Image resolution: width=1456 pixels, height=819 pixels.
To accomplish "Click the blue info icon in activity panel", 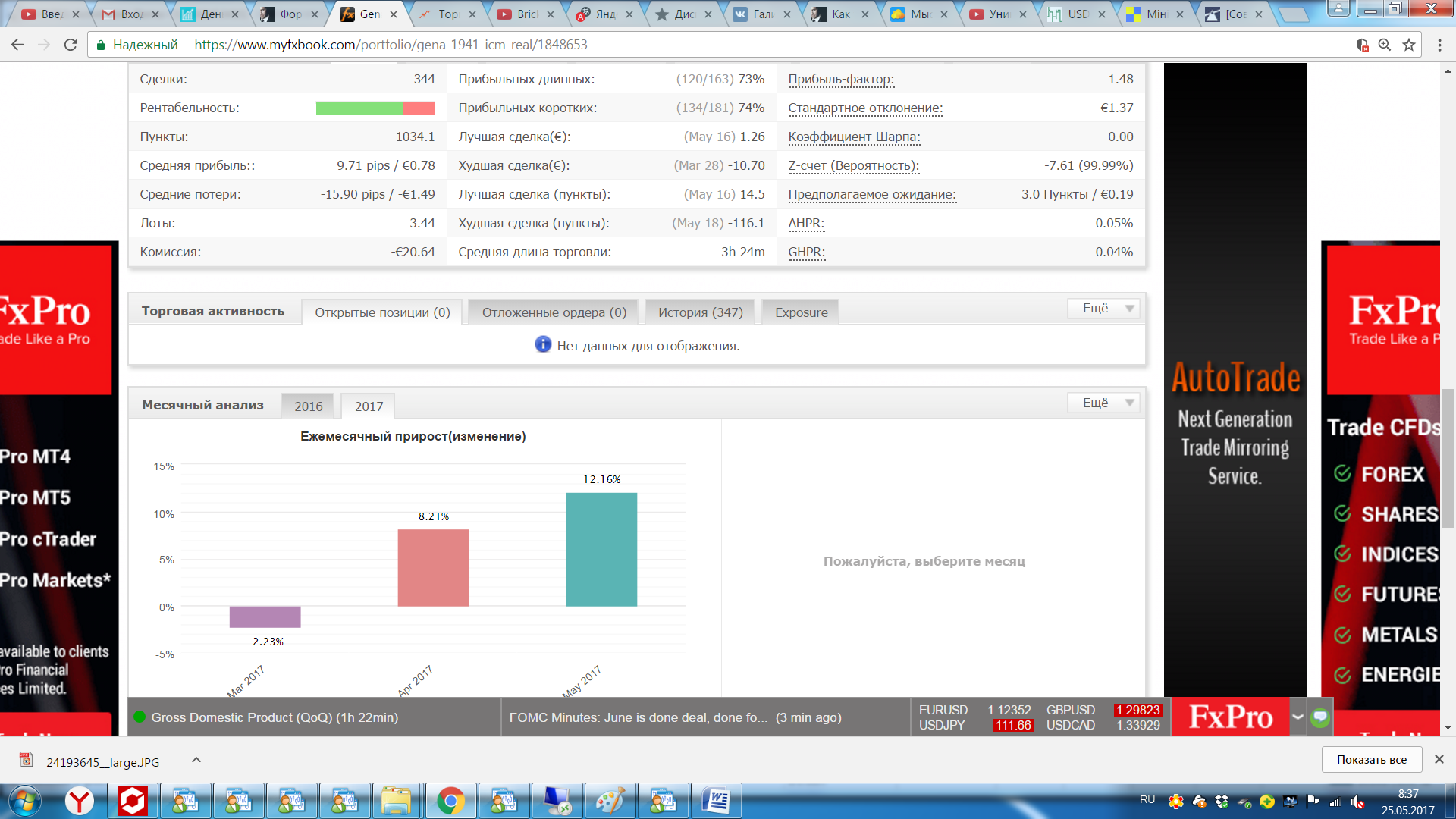I will point(543,344).
